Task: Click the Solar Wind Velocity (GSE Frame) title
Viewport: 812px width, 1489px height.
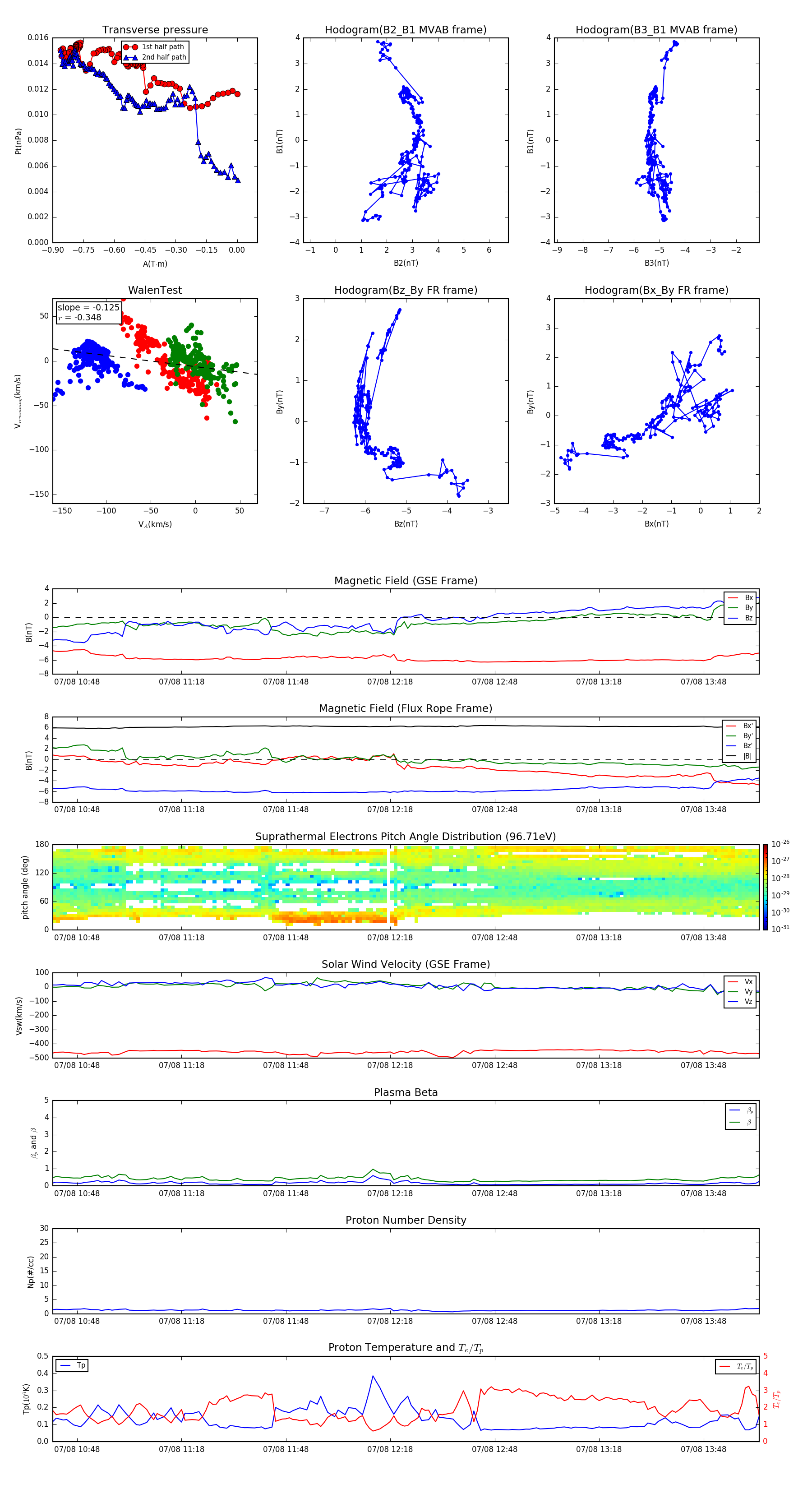Action: pyautogui.click(x=406, y=965)
